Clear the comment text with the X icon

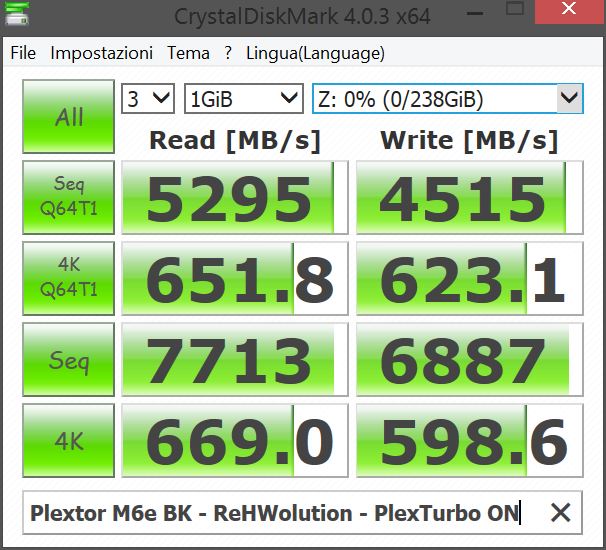coord(560,513)
